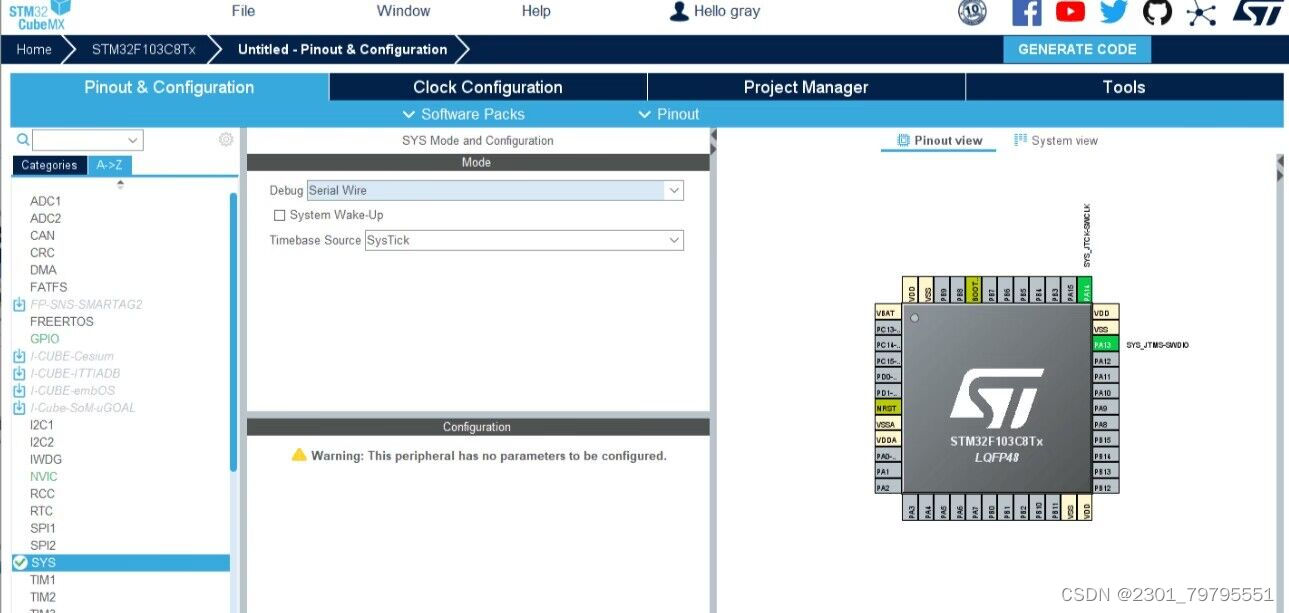Select the A->Z tab
Screen dimensions: 1289x613
pos(110,165)
